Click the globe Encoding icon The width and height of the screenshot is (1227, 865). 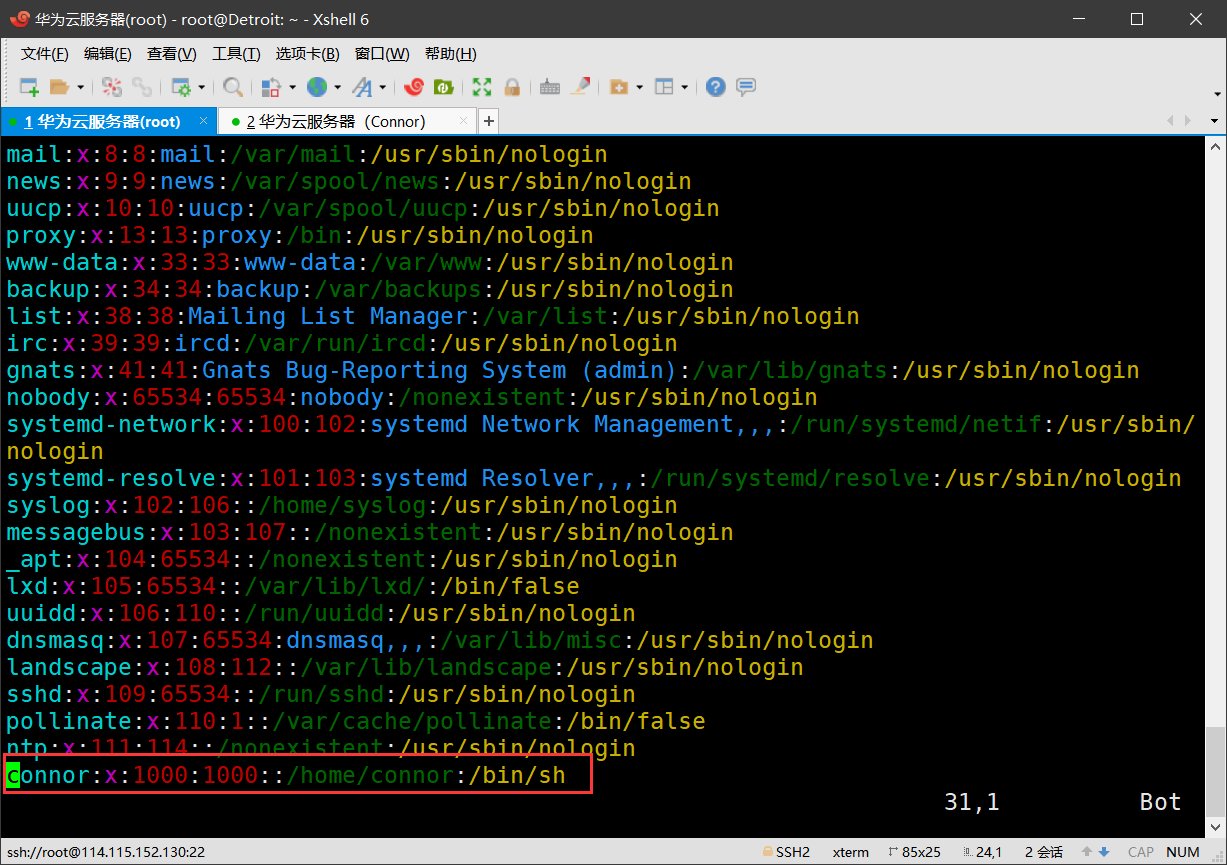[x=317, y=87]
